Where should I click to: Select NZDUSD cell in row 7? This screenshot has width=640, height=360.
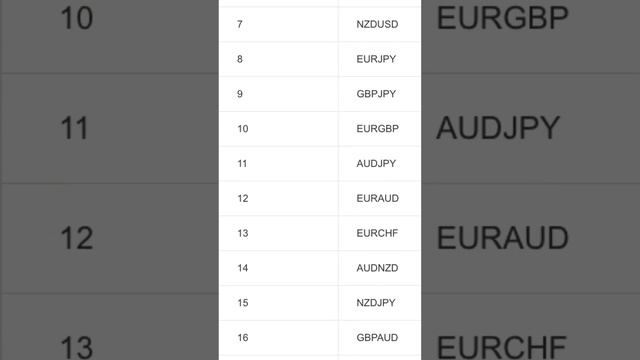tap(377, 24)
